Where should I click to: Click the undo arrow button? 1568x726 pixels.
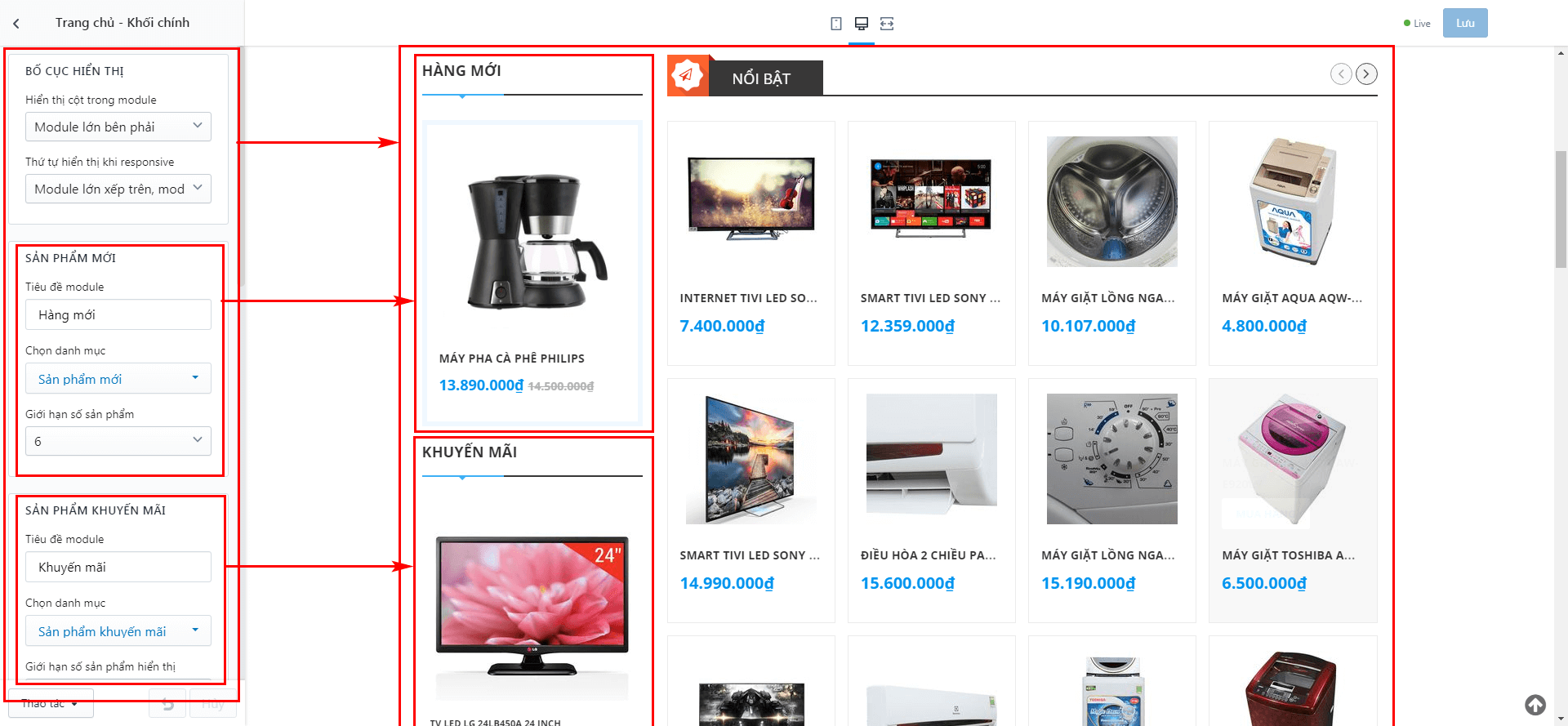click(x=167, y=703)
